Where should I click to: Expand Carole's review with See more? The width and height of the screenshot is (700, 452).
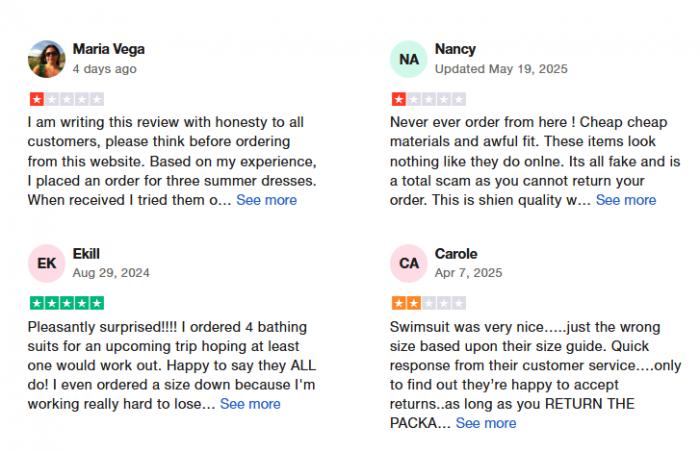(486, 423)
